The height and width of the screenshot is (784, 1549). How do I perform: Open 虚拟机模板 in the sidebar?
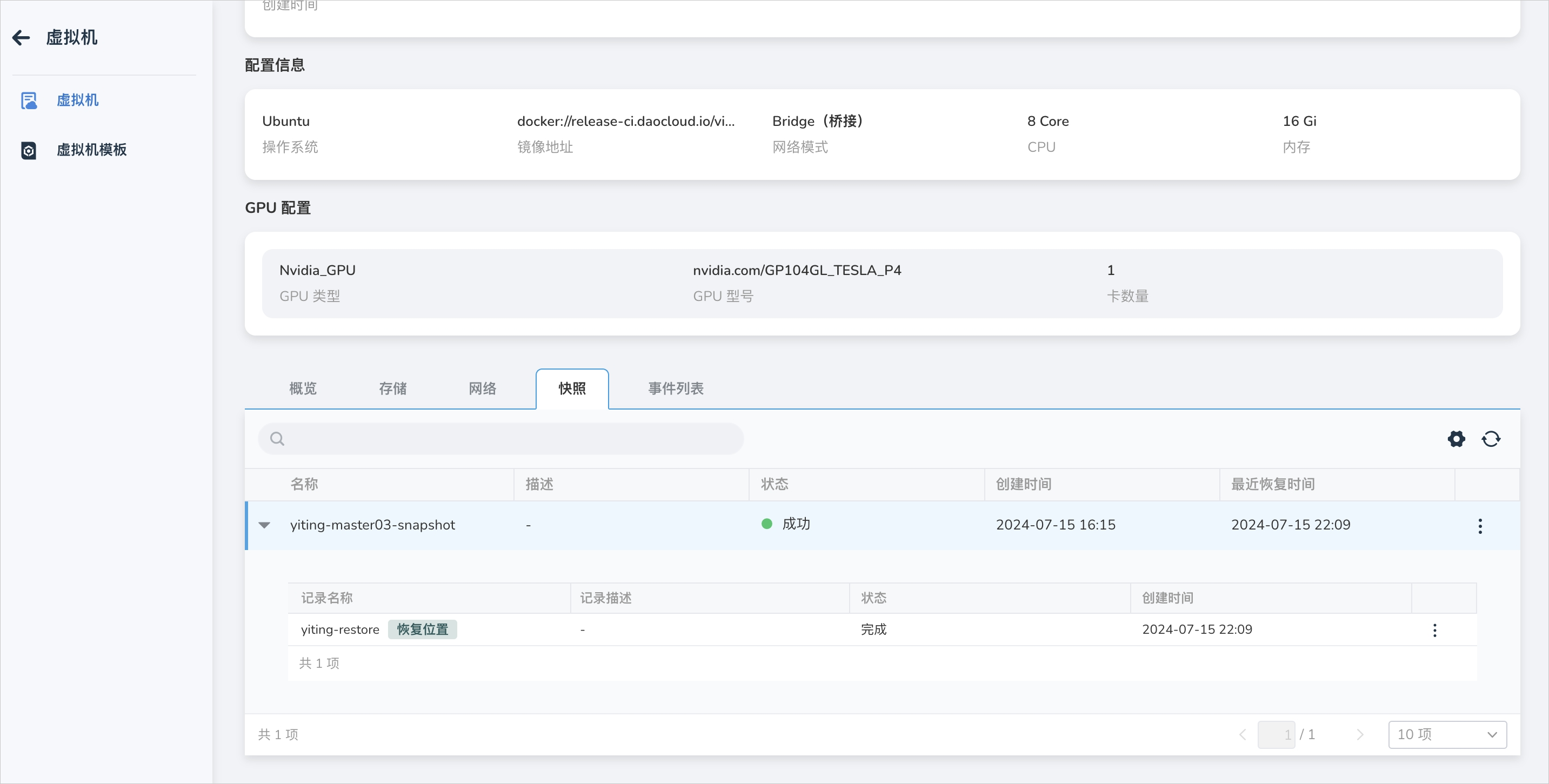coord(91,150)
